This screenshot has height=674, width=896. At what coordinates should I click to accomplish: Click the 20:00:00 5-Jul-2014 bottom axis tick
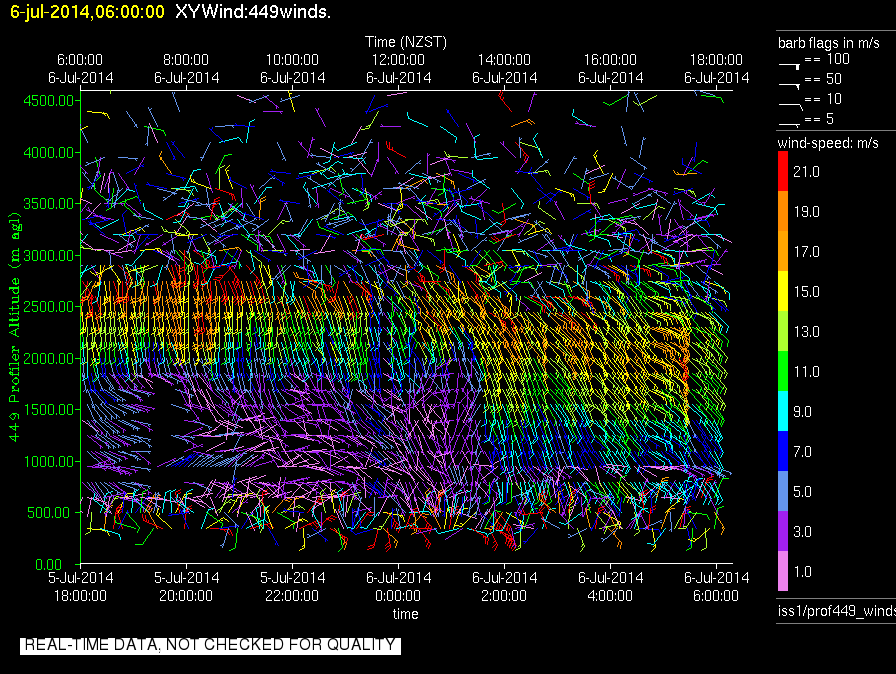point(186,586)
